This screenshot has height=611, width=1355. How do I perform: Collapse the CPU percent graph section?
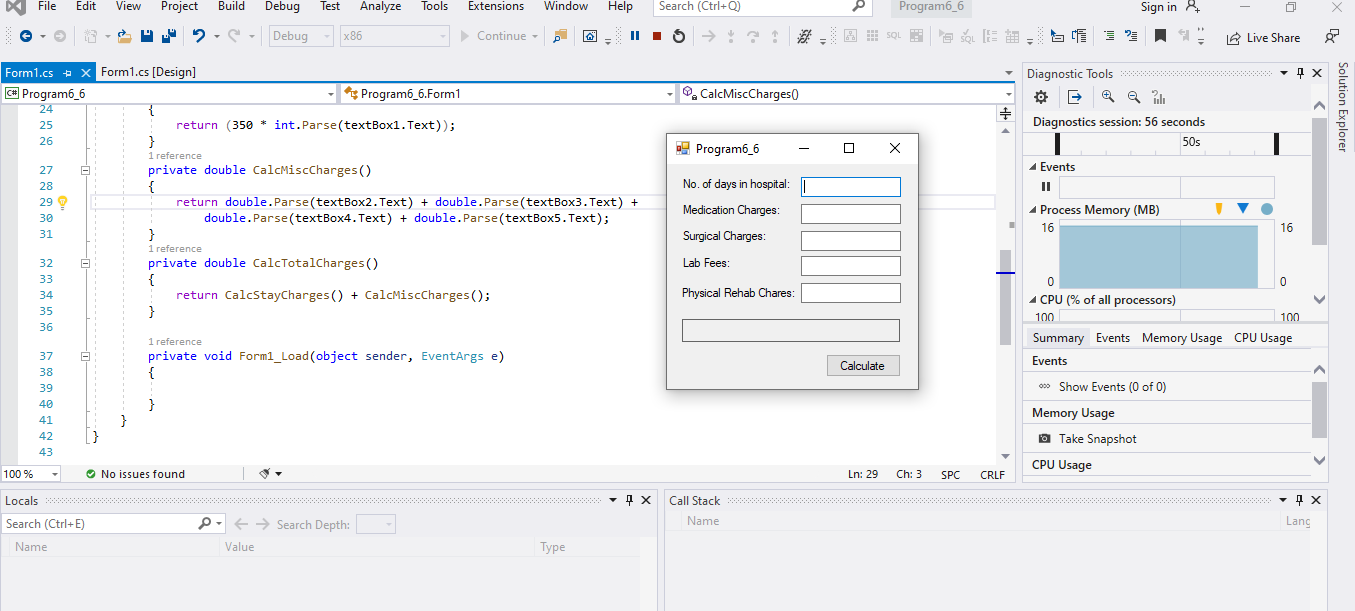1033,300
